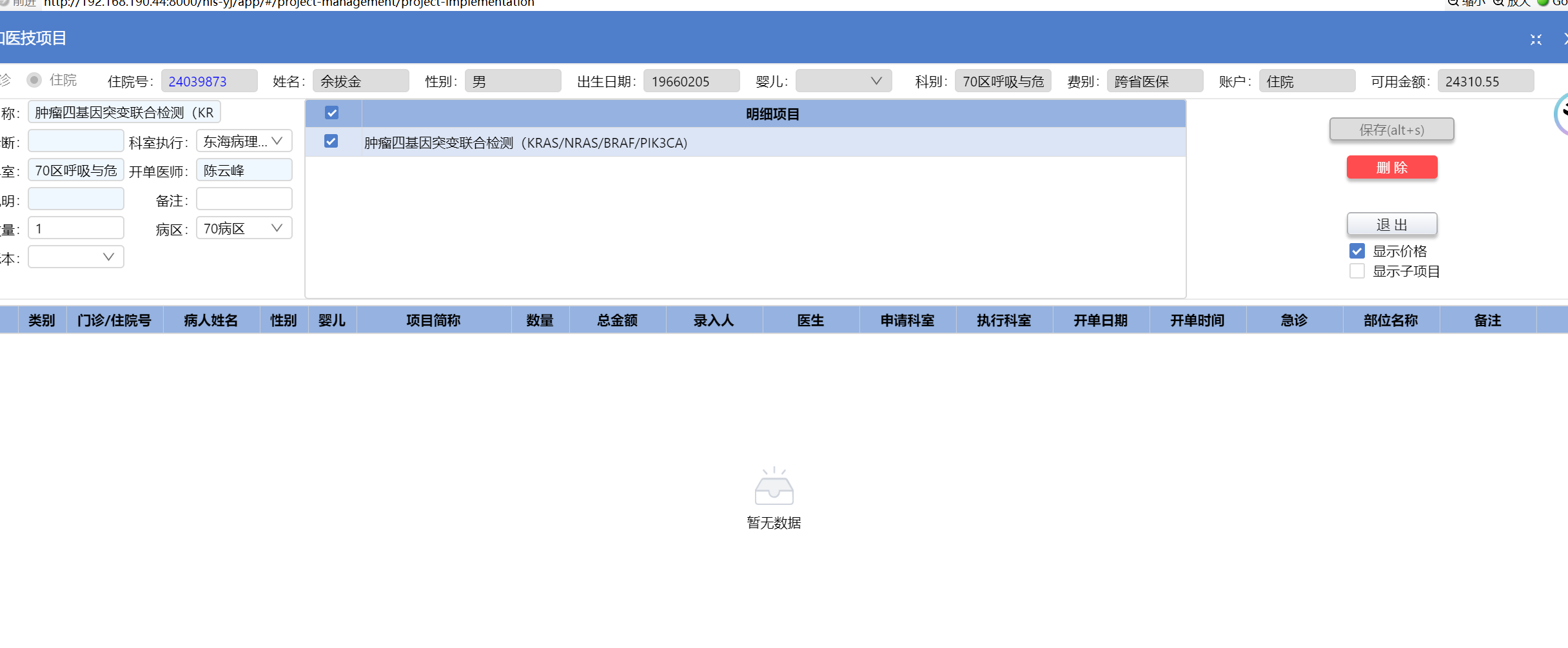The height and width of the screenshot is (648, 1568).
Task: Click the 科别 field in patient info bar
Action: click(x=1003, y=81)
